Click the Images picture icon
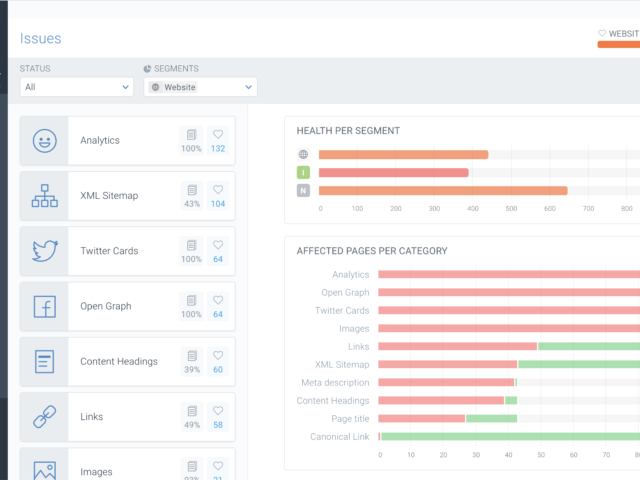 (44, 468)
